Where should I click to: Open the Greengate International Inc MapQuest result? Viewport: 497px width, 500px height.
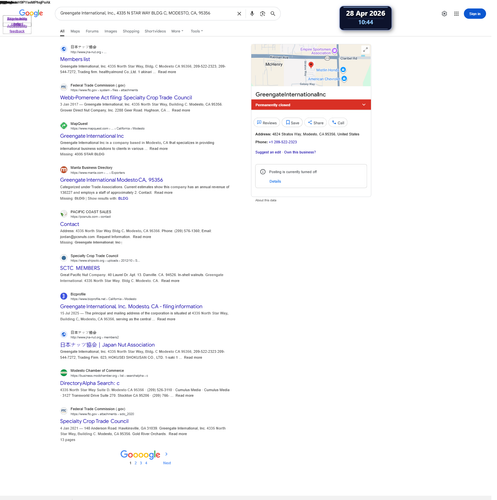(x=92, y=136)
